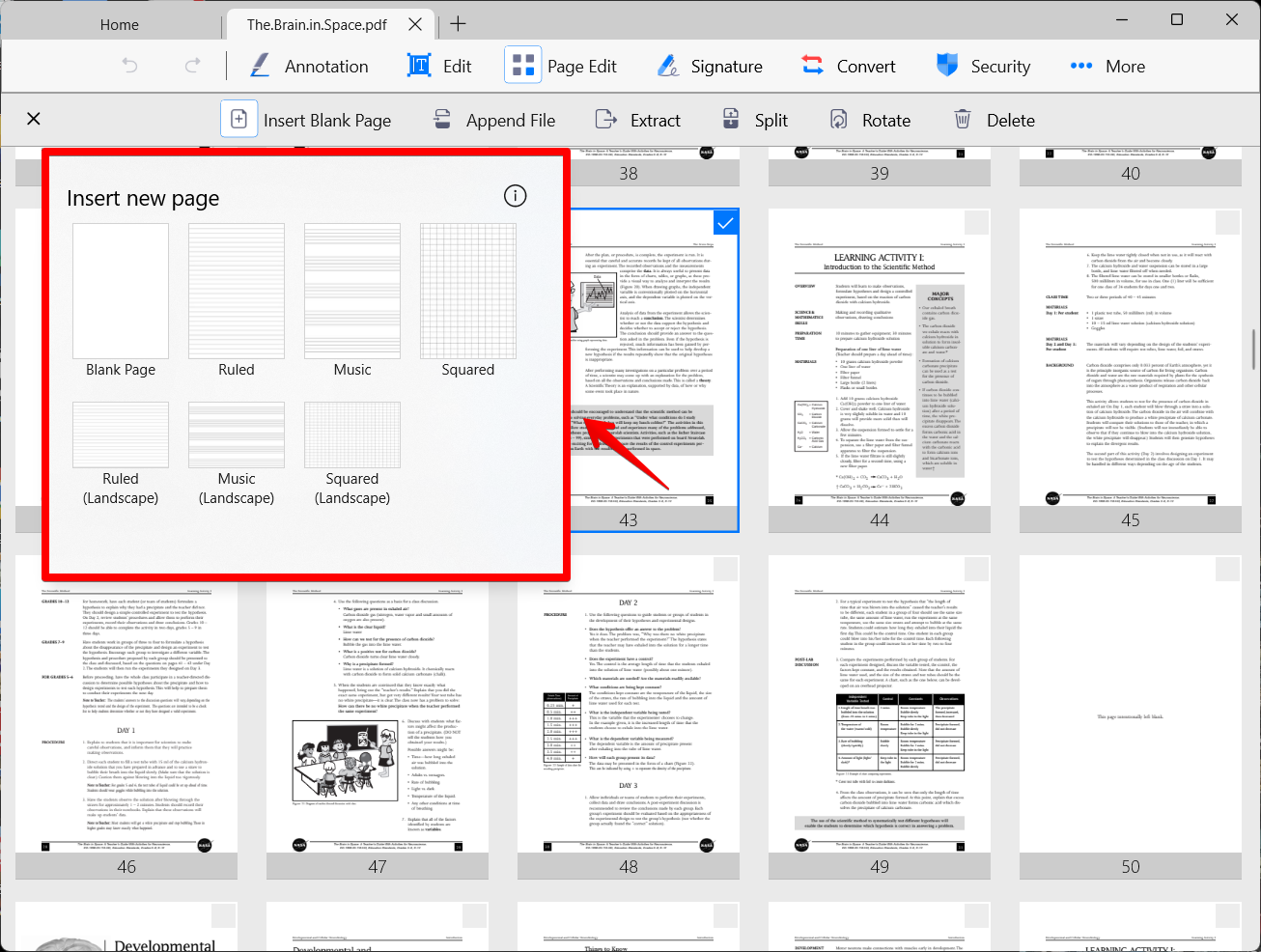This screenshot has height=952, width=1261.
Task: Select the Extract pages icon
Action: (638, 120)
